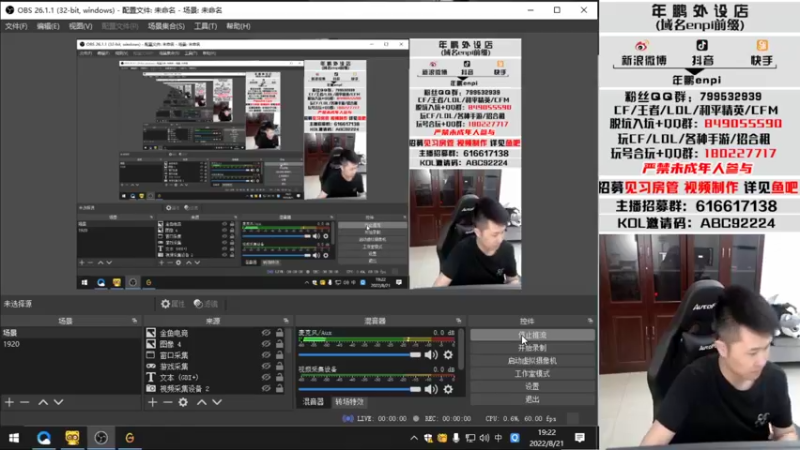Undock the 控件 panel via its float icon
Viewport: 800px width, 450px height.
[x=590, y=320]
